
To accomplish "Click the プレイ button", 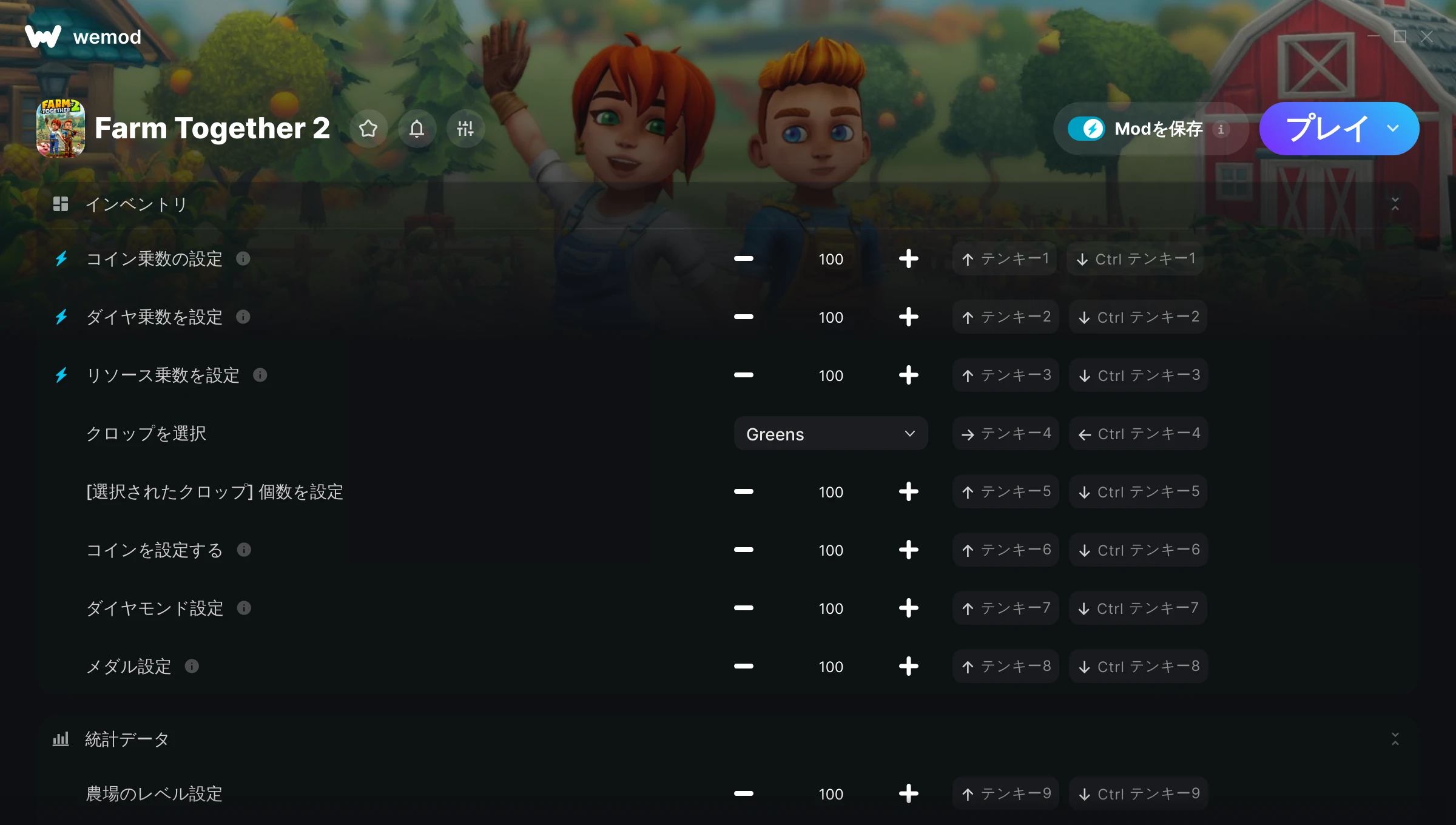I will pos(1326,129).
